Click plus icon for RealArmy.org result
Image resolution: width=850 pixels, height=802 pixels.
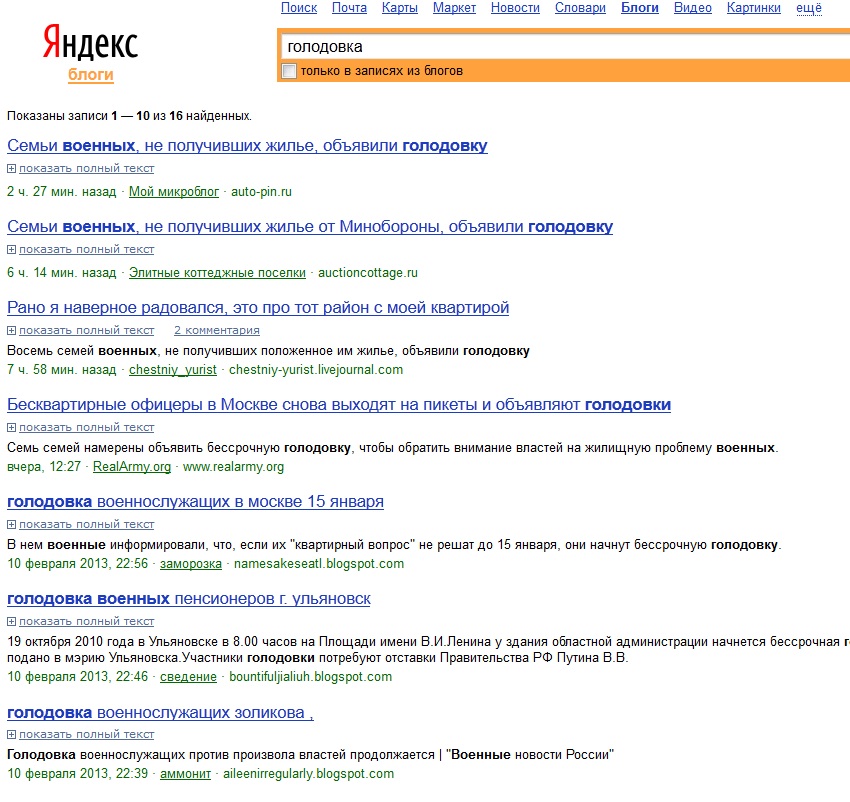[12, 427]
